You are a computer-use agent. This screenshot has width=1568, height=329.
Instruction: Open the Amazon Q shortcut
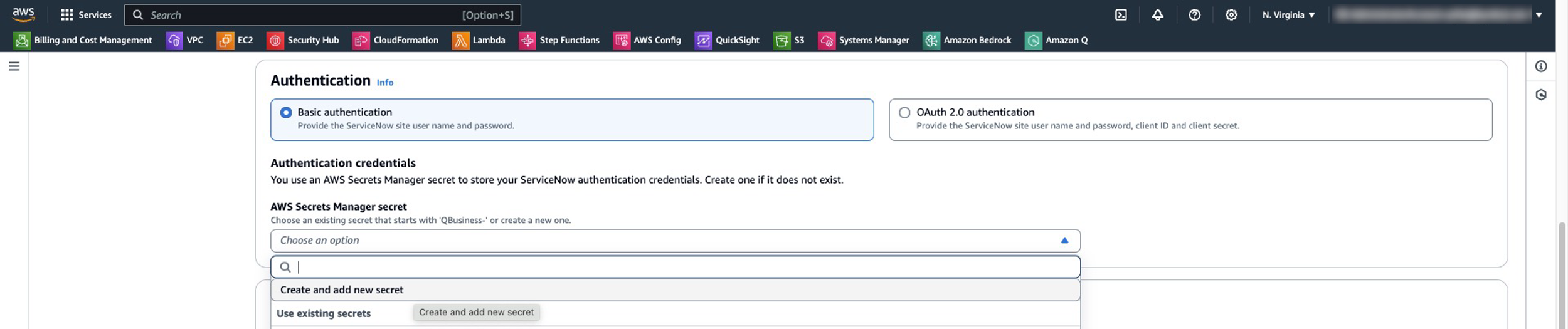click(x=1057, y=40)
